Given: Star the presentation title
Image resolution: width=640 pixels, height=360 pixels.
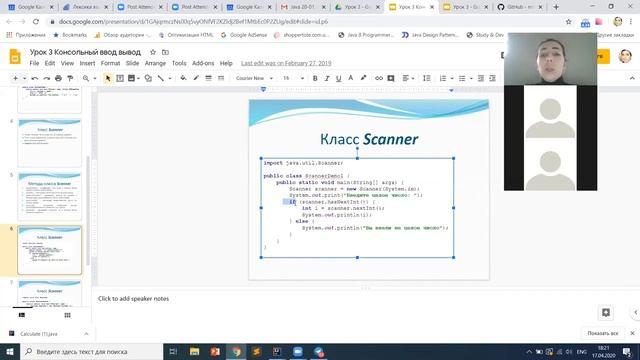Looking at the screenshot, I should tap(153, 52).
